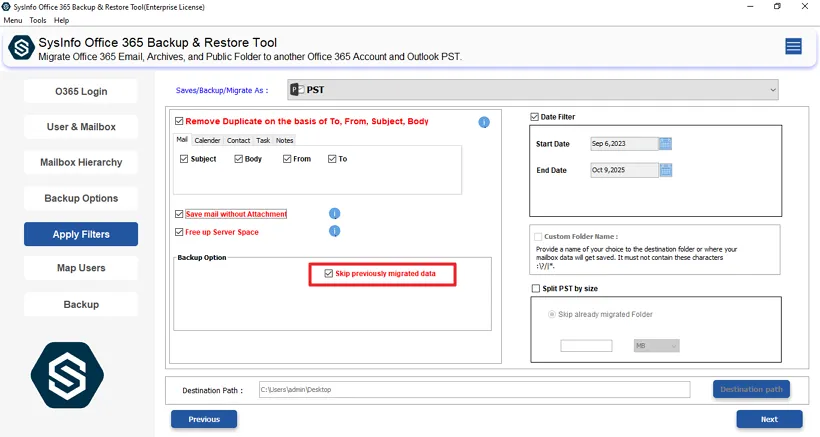Open the End Date calendar picker icon
The height and width of the screenshot is (437, 820).
coord(666,170)
